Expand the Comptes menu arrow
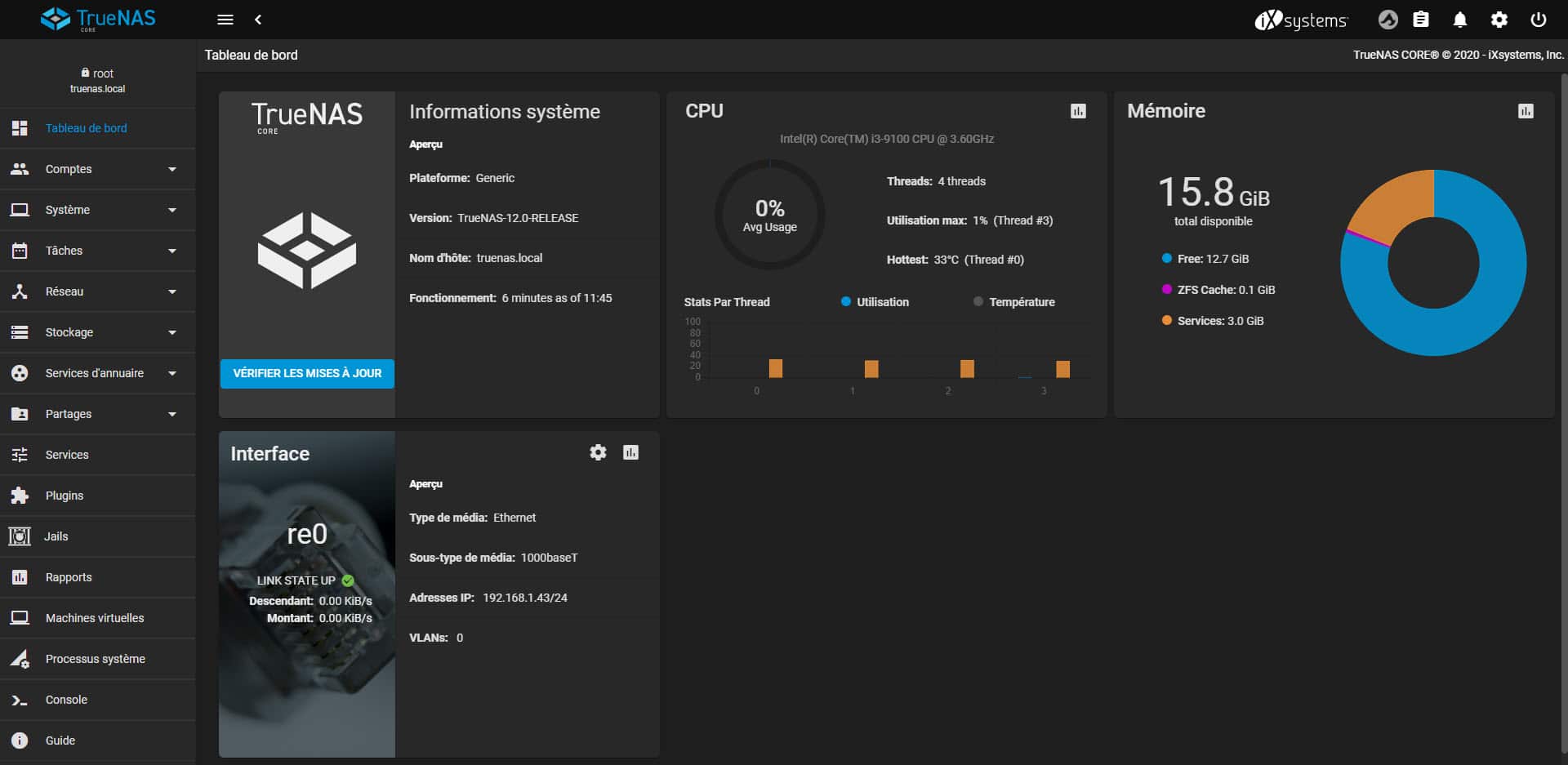Viewport: 1568px width, 765px height. coord(172,169)
